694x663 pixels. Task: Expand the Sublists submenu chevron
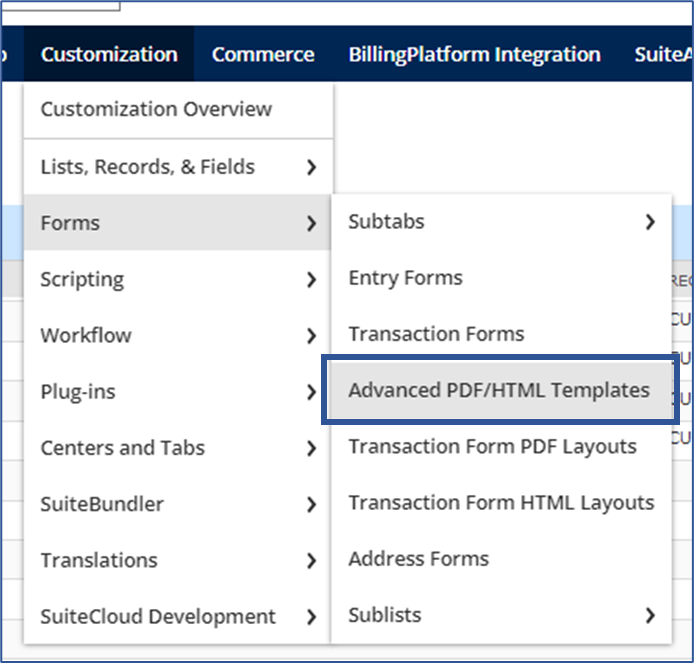pyautogui.click(x=651, y=615)
